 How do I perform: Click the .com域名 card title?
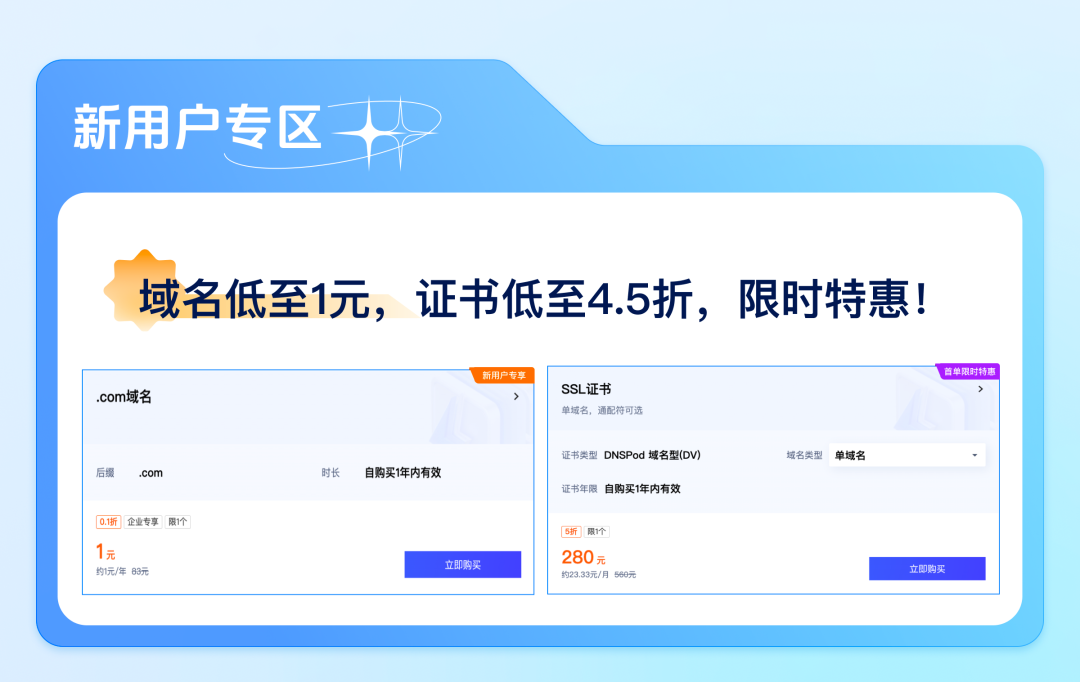point(124,397)
